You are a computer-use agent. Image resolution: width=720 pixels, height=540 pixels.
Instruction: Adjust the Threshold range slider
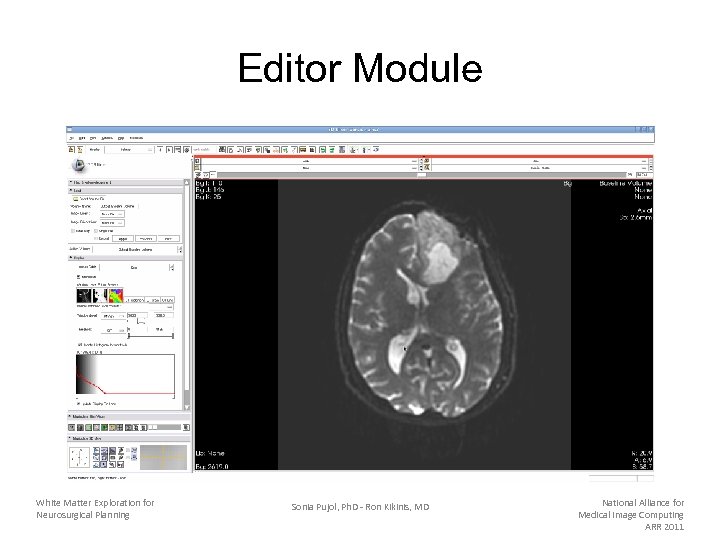151,336
